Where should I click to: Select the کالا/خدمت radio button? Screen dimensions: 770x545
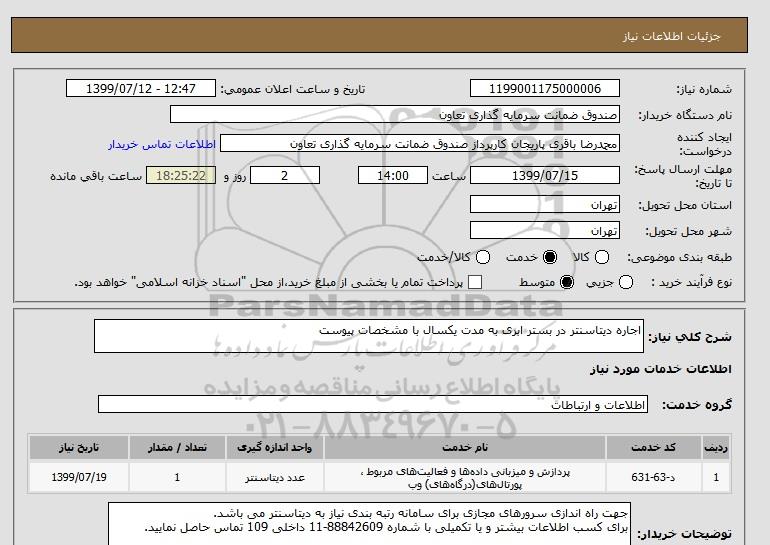(x=483, y=257)
